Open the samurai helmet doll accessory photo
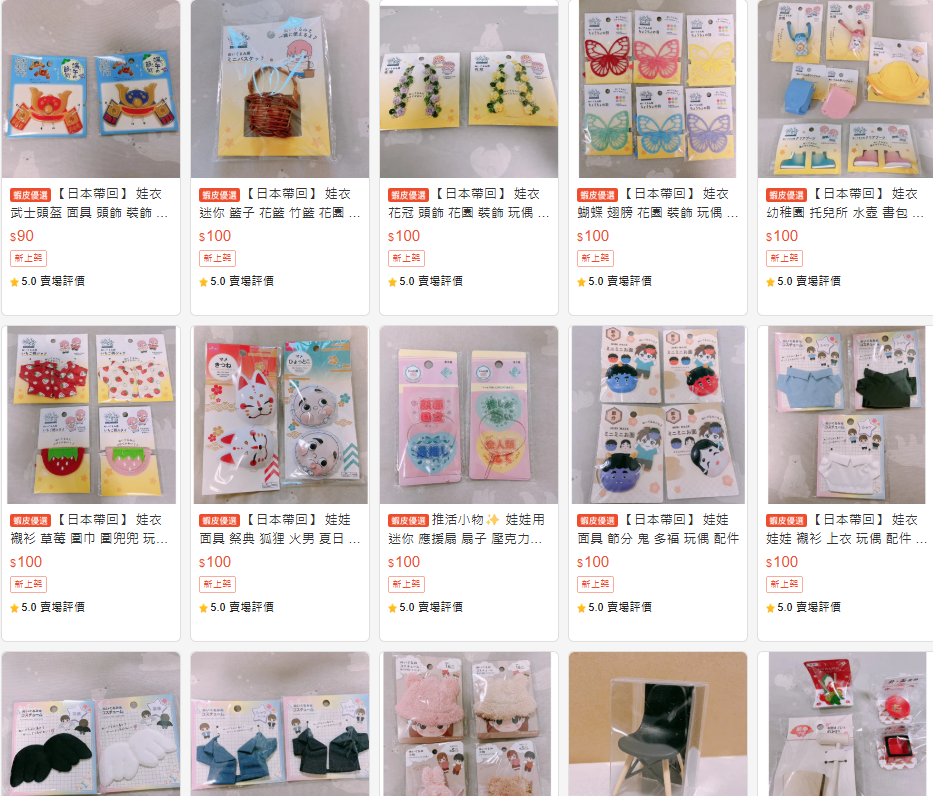This screenshot has height=796, width=933. pyautogui.click(x=90, y=89)
